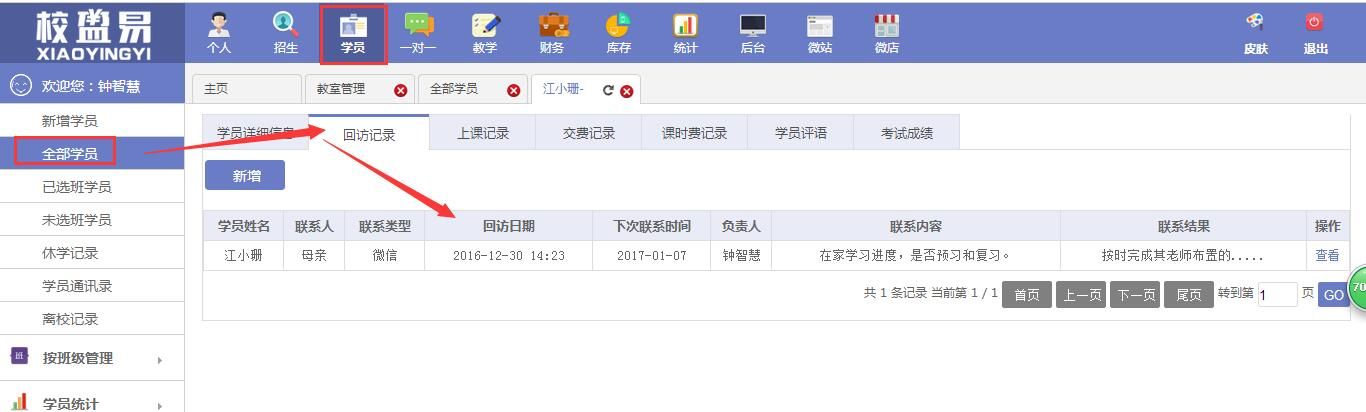Open the 微站 microsite module
The width and height of the screenshot is (1366, 412).
coord(819,33)
